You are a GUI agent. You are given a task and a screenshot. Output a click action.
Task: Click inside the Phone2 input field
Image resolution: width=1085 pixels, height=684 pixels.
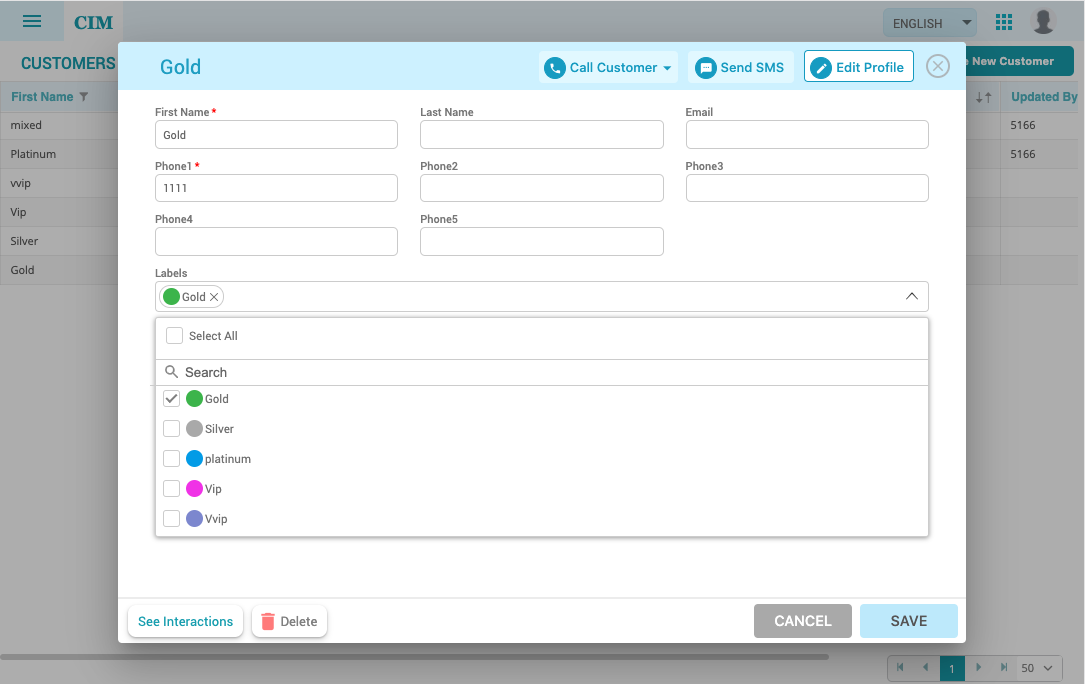541,188
